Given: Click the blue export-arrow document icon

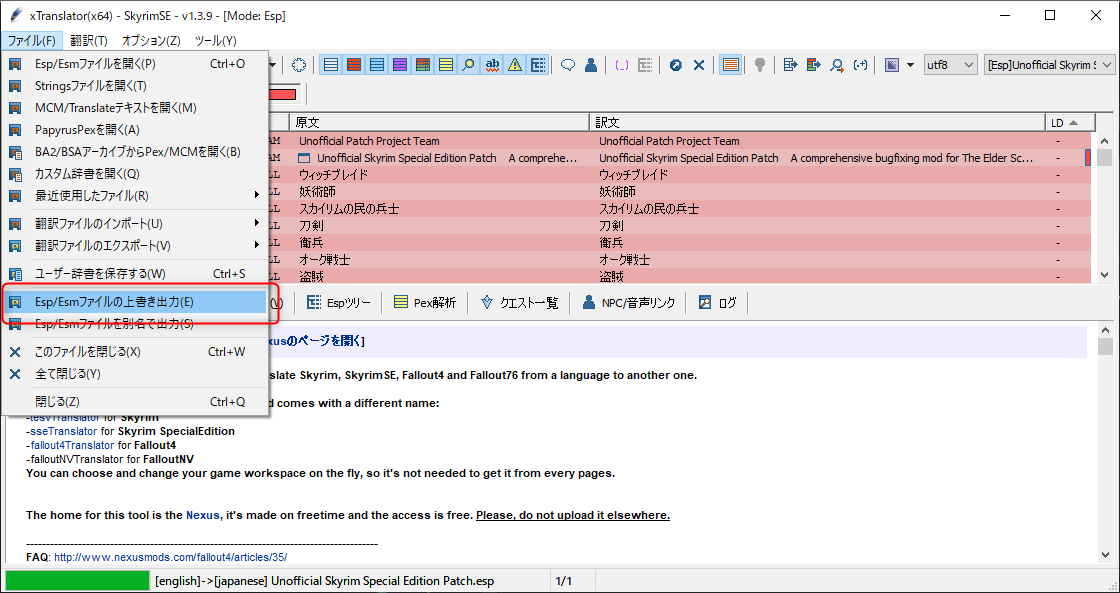Looking at the screenshot, I should tap(790, 65).
